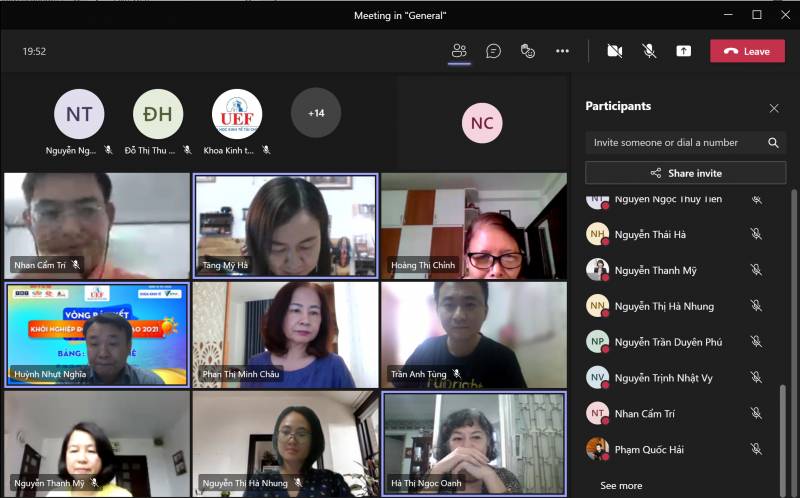The width and height of the screenshot is (800, 498).
Task: Click the NC participant avatar
Action: (x=482, y=123)
